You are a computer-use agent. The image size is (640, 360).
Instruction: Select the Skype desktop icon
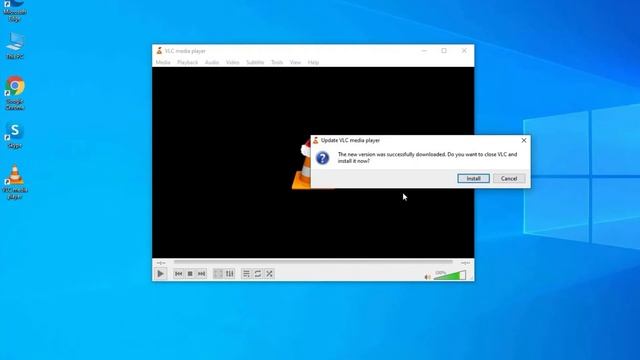[x=15, y=136]
